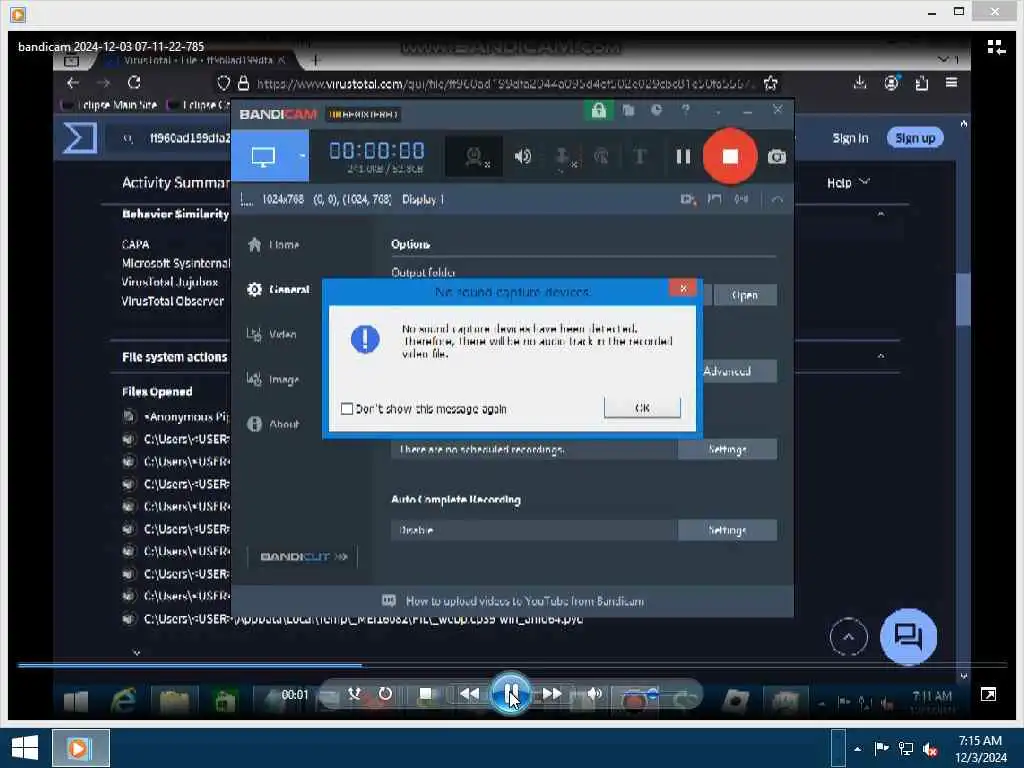Click Bandicam microphone icon

[562, 157]
